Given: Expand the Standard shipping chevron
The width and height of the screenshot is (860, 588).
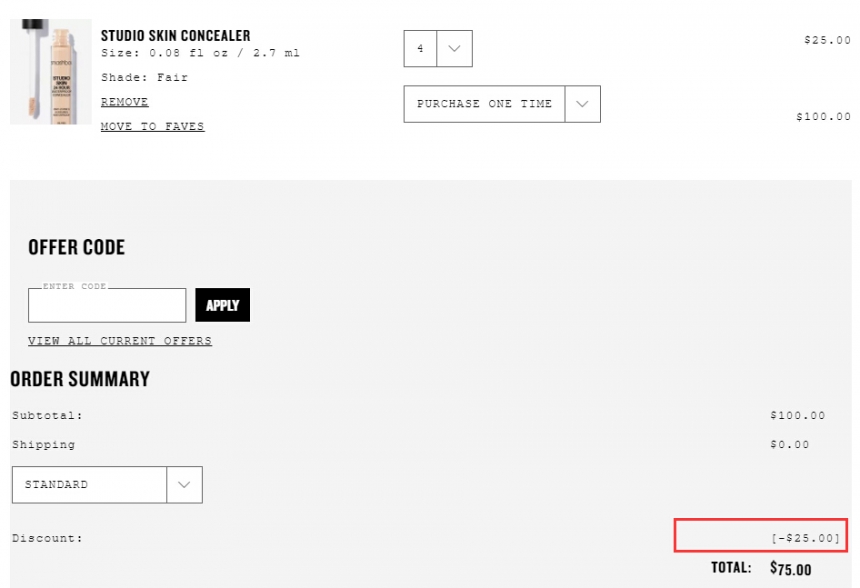Looking at the screenshot, I should coord(184,485).
